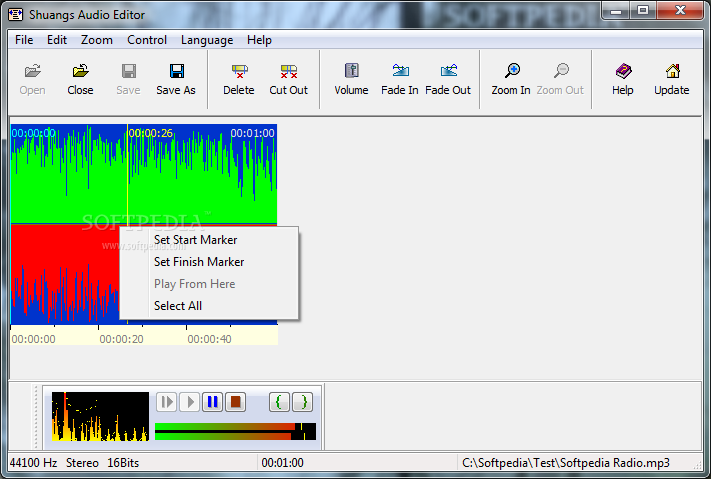
Task: Click the player toolbar grip handle
Action: pos(36,416)
